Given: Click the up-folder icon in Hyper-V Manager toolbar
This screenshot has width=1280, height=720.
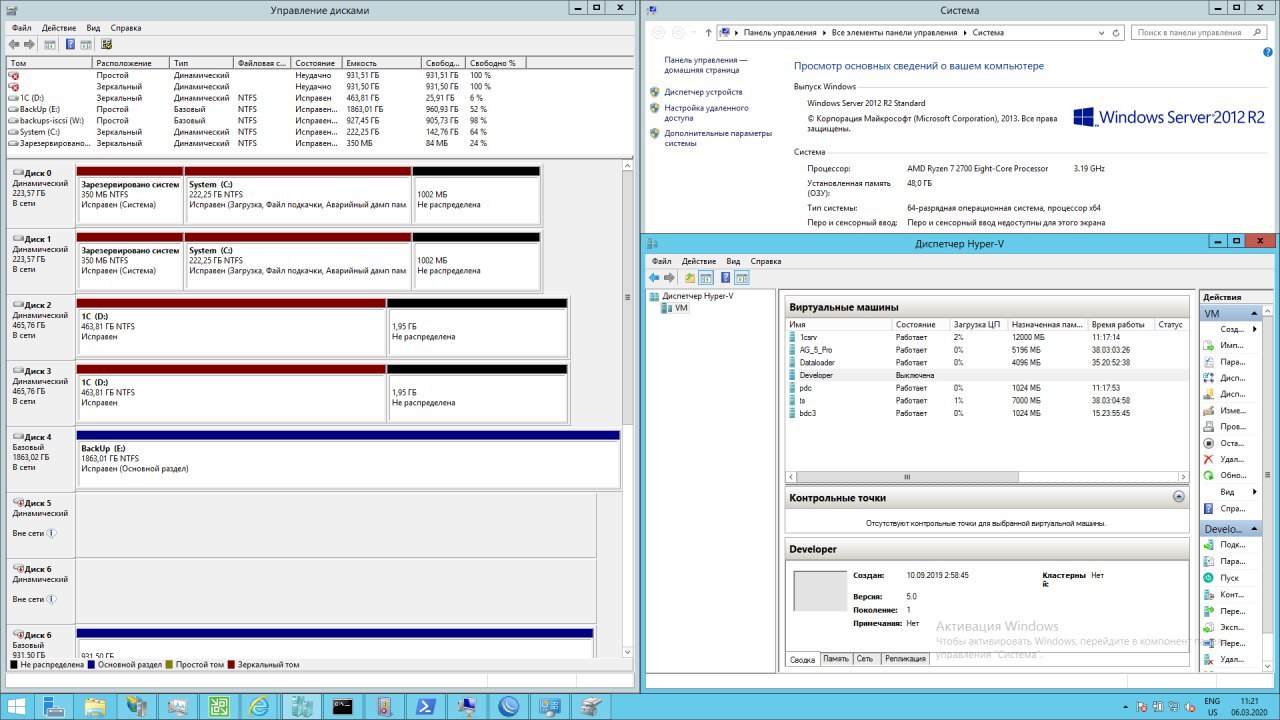Looking at the screenshot, I should click(x=690, y=278).
